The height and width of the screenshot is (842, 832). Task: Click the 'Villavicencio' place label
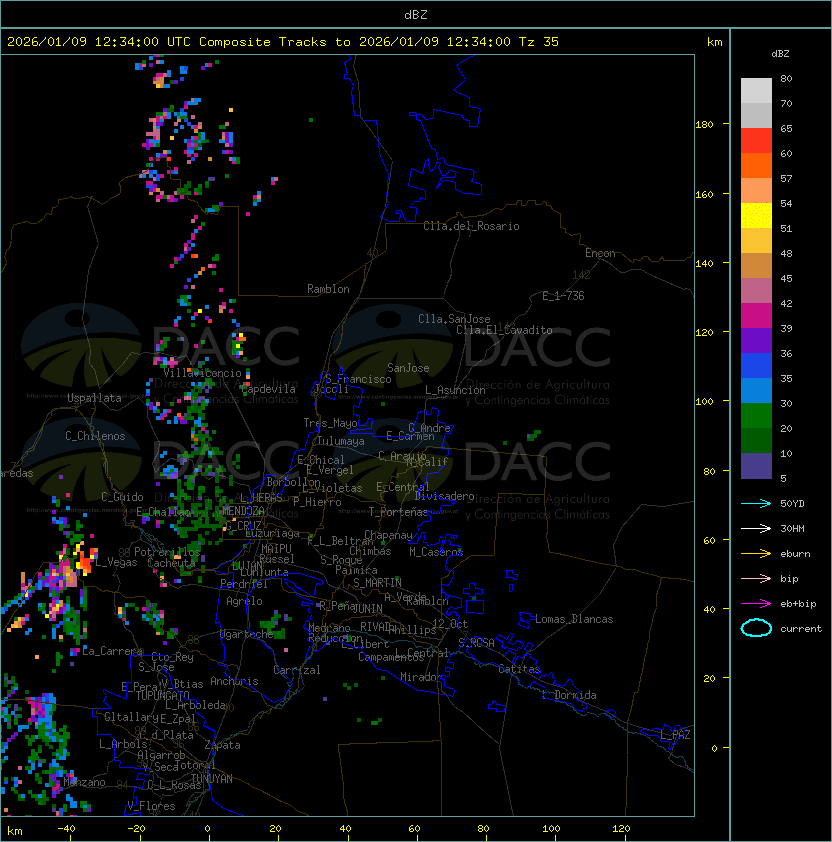[x=202, y=373]
